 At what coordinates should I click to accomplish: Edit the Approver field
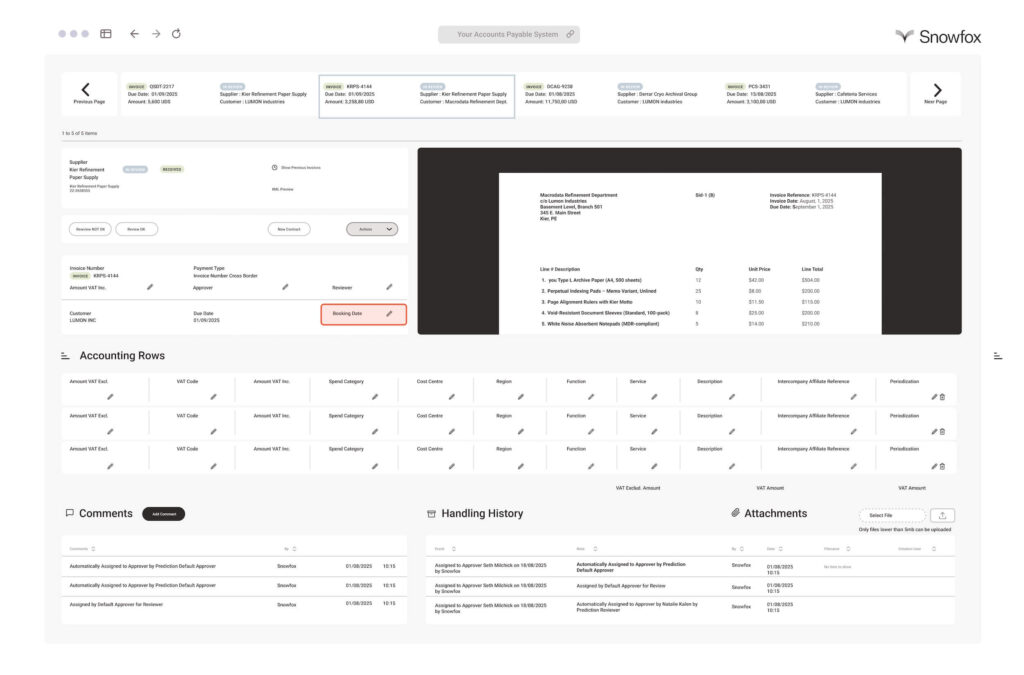point(285,287)
